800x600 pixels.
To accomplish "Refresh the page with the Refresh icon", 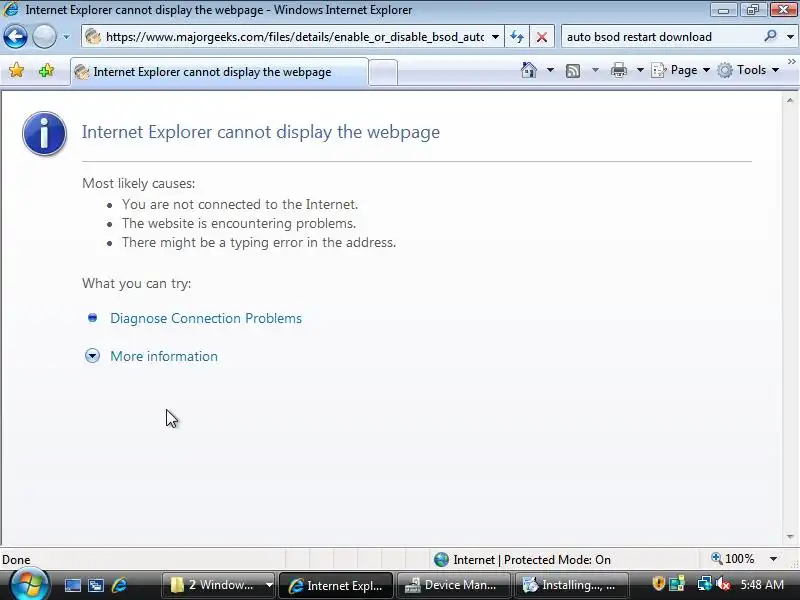I will coord(517,37).
